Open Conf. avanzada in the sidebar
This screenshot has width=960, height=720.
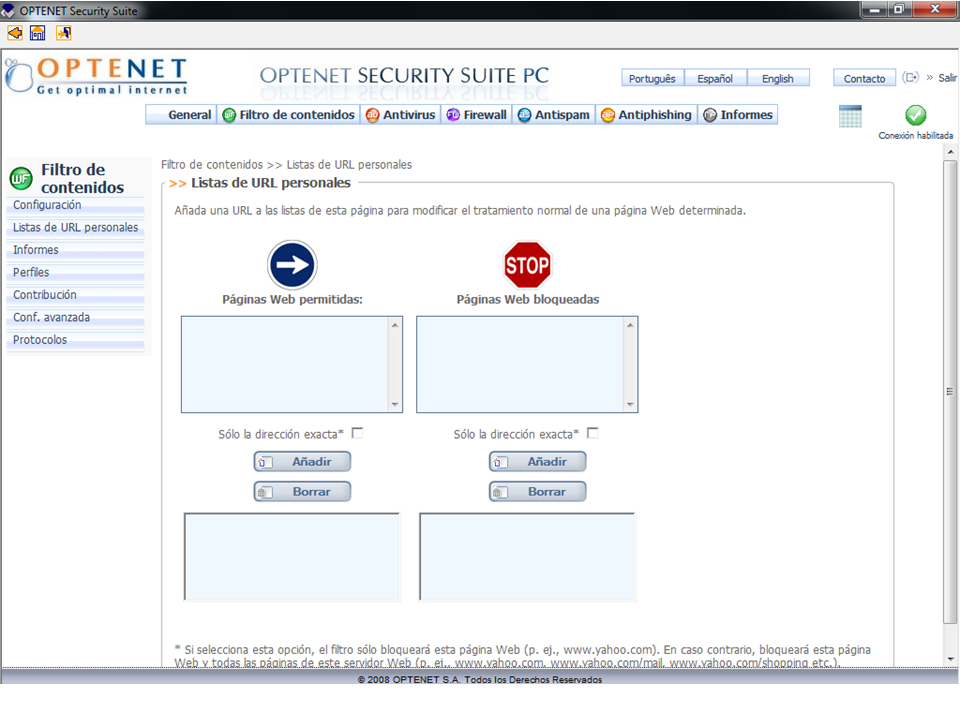pyautogui.click(x=51, y=317)
